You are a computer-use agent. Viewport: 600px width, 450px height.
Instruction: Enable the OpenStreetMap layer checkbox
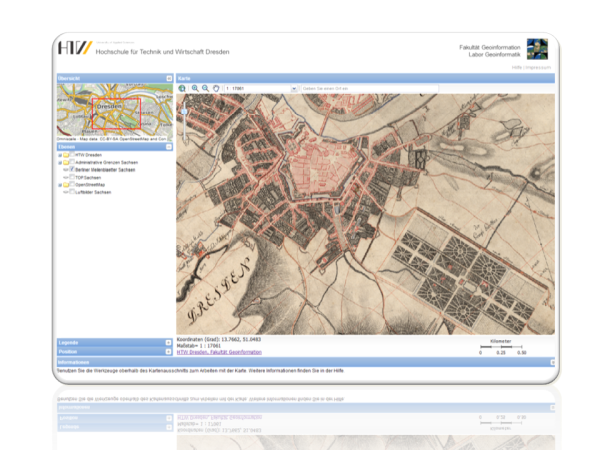pyautogui.click(x=72, y=184)
